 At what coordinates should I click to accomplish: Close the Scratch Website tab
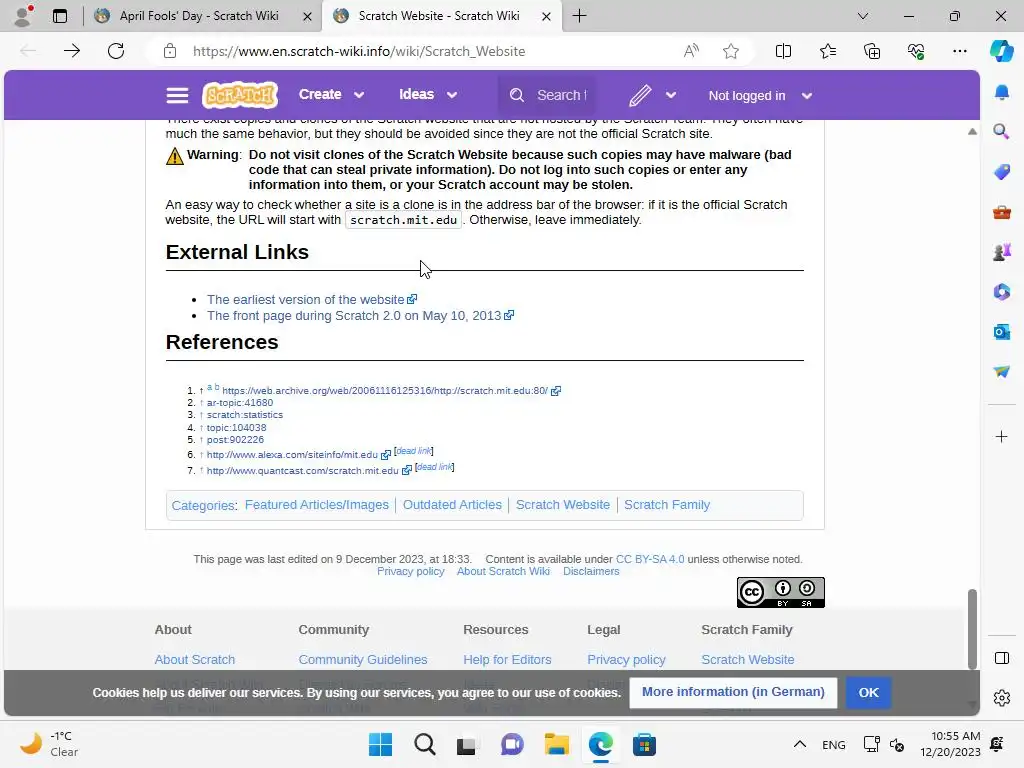pos(547,16)
